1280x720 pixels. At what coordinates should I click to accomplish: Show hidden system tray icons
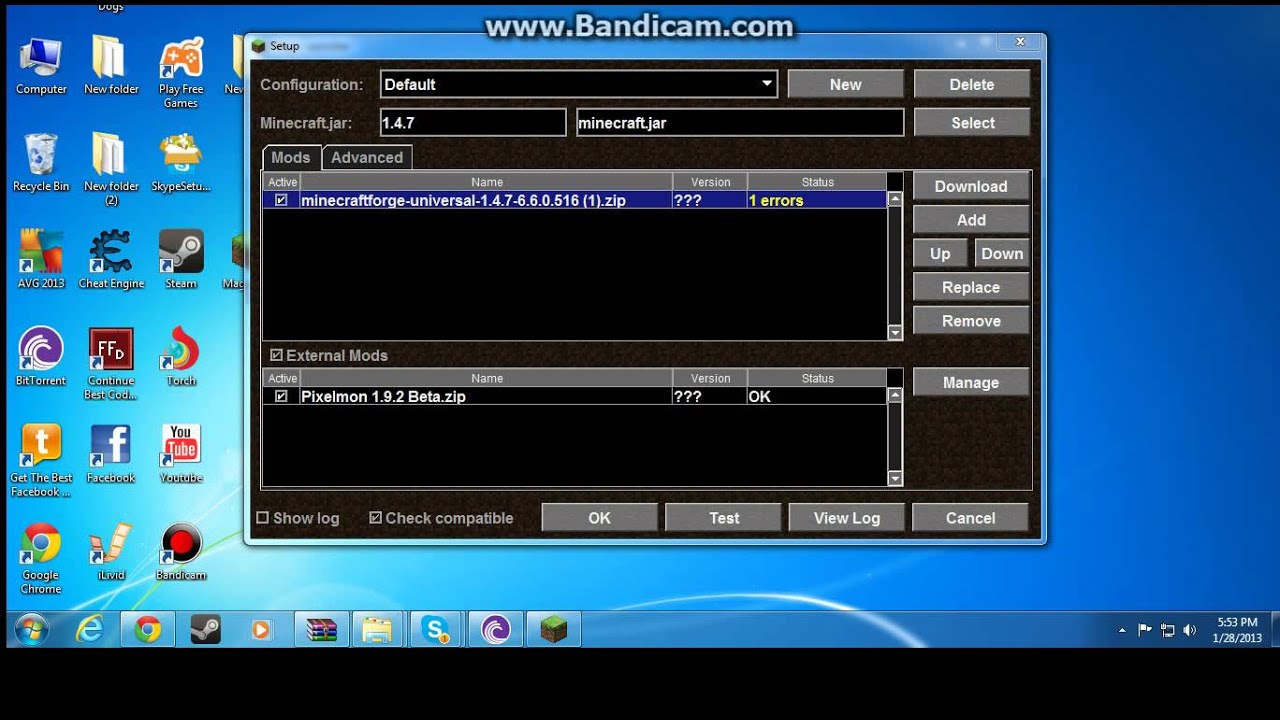pos(1122,630)
